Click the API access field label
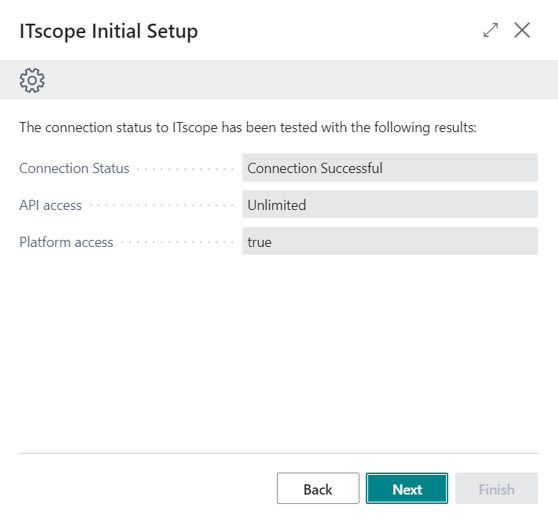Image resolution: width=558 pixels, height=526 pixels. [51, 205]
